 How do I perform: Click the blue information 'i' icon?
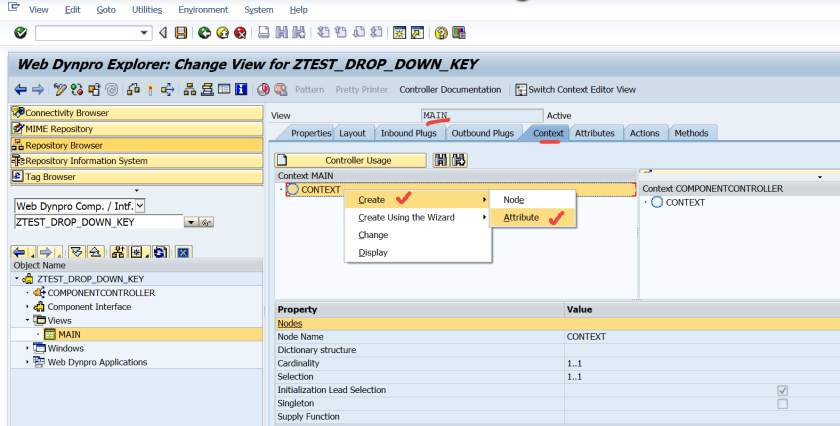(241, 90)
